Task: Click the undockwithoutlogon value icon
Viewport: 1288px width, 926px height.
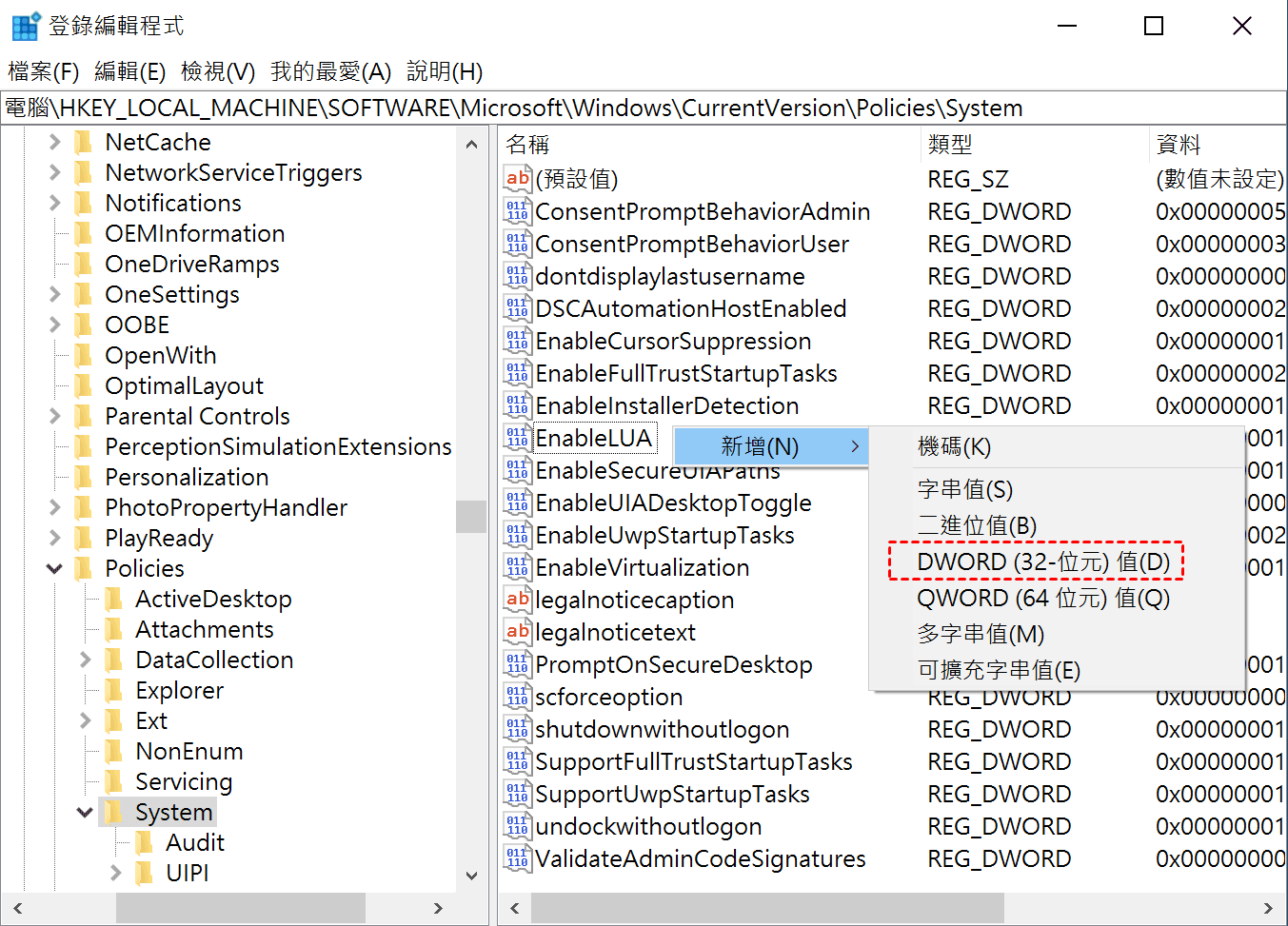Action: click(517, 826)
